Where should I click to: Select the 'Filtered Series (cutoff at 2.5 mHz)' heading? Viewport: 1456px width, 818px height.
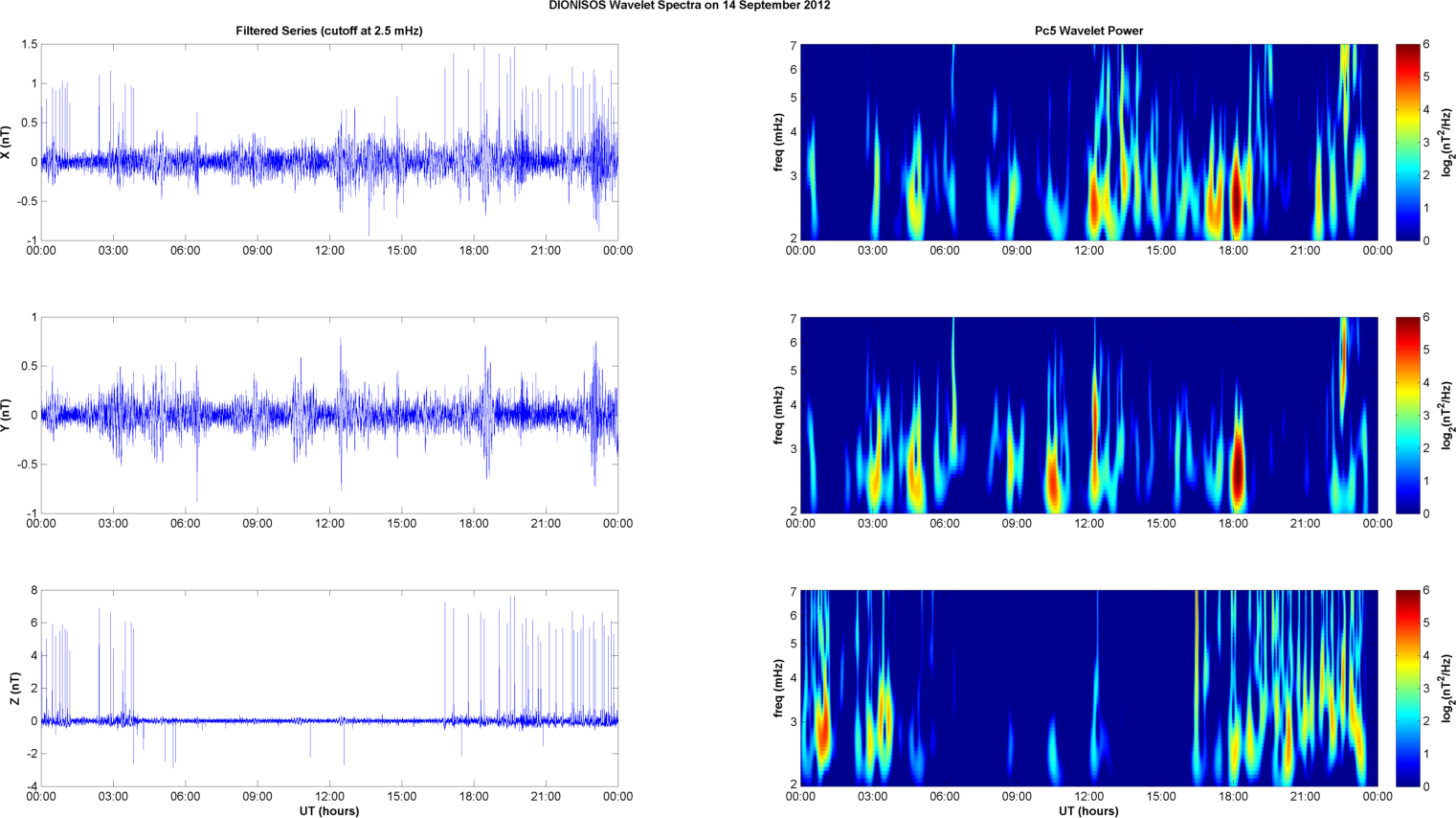coord(329,31)
